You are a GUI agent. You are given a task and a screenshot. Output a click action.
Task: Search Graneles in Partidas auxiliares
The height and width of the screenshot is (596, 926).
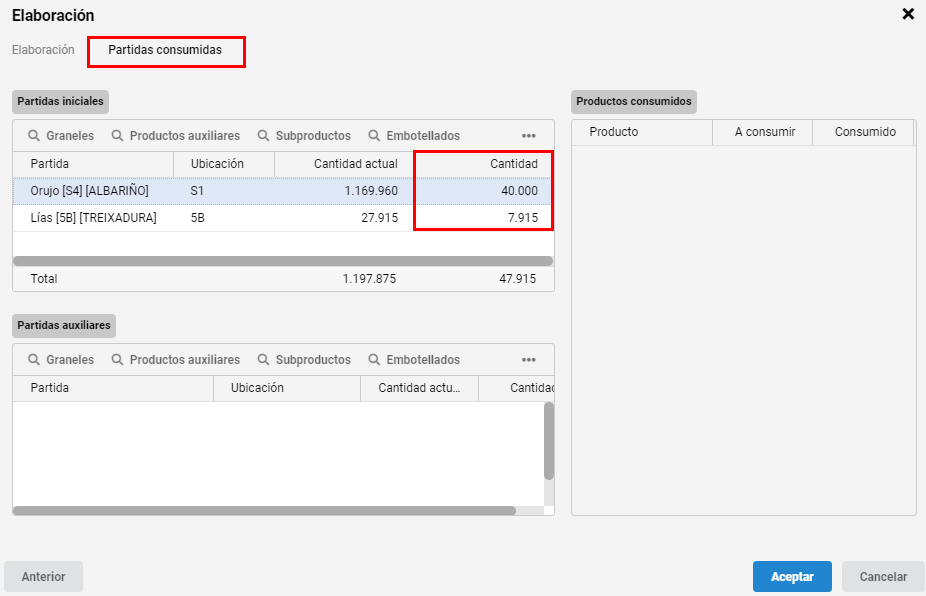pos(61,360)
